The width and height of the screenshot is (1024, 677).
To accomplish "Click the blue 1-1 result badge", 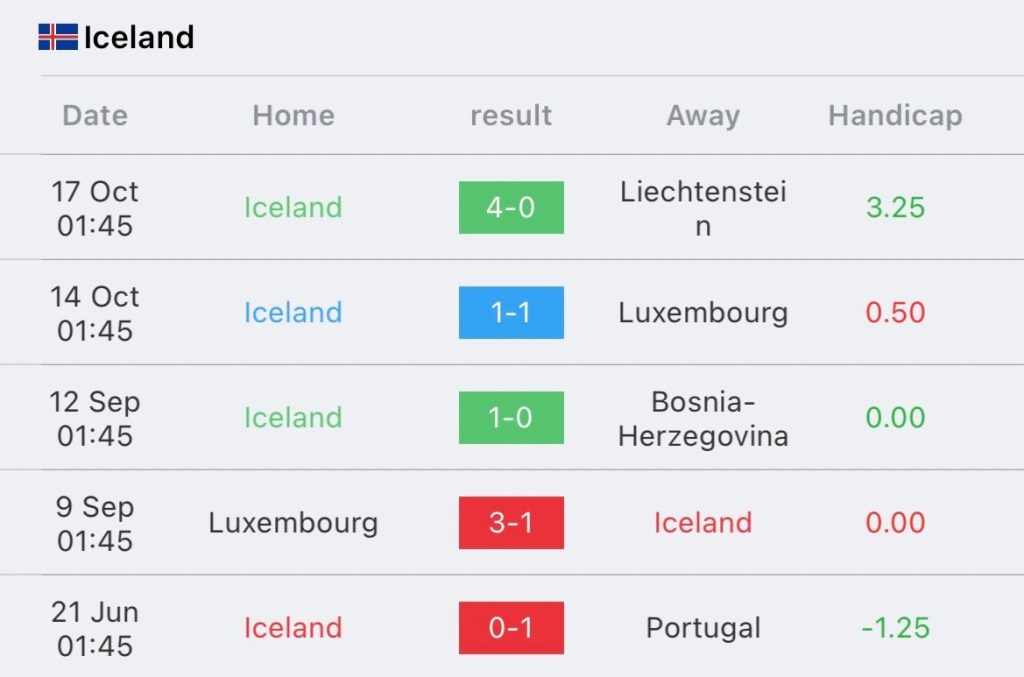I will pos(511,313).
